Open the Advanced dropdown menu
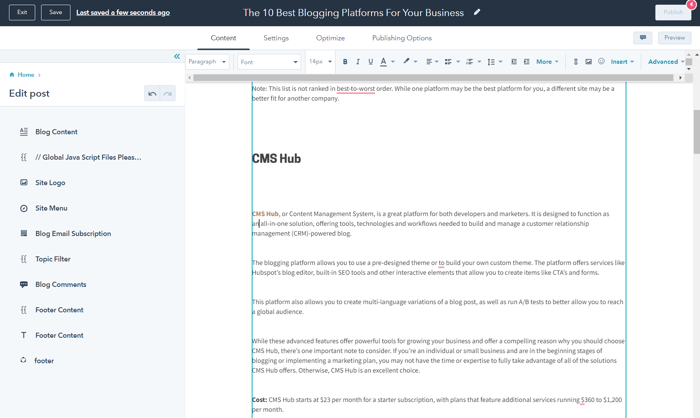 [x=666, y=62]
